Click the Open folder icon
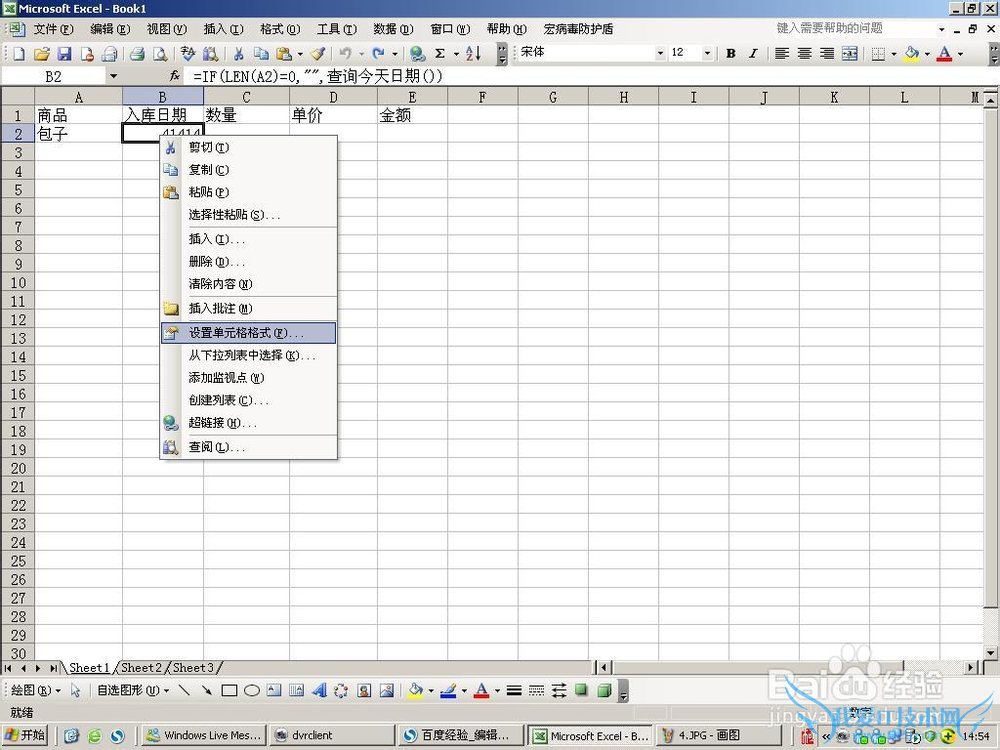The height and width of the screenshot is (750, 1000). click(41, 54)
